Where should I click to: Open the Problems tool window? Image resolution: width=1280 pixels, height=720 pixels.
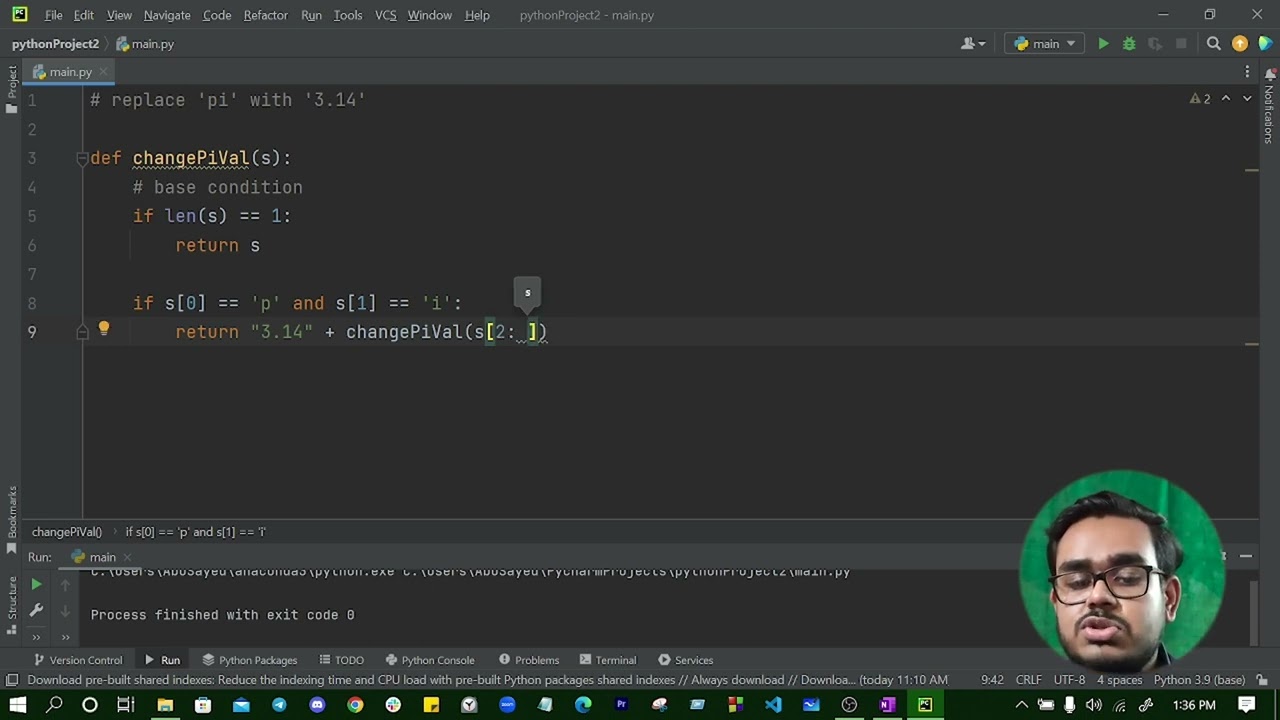(x=528, y=660)
